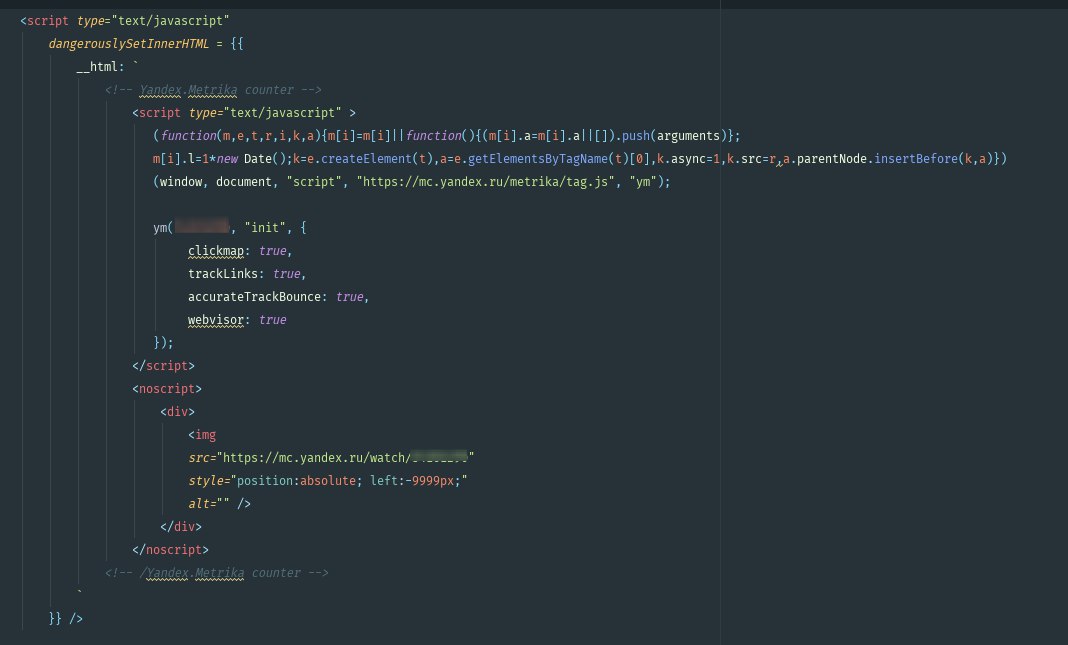
Task: Click the img tag name
Action: [x=205, y=435]
